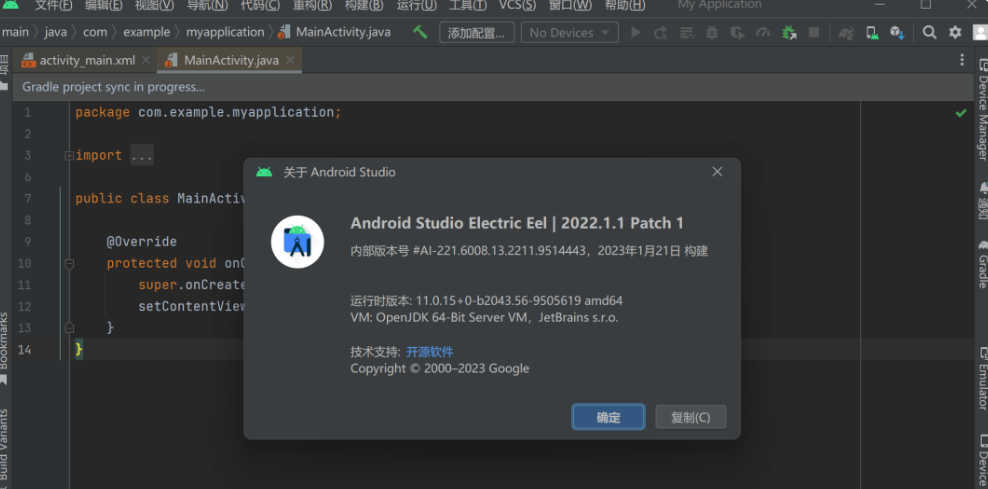Open the Gradle side panel

(x=982, y=263)
